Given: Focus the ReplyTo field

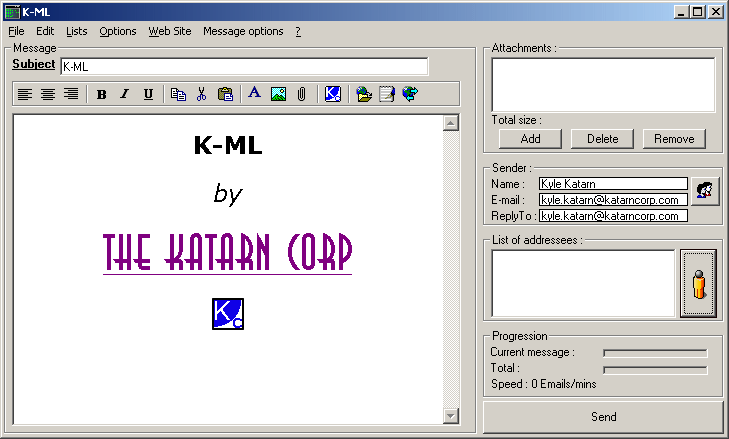Looking at the screenshot, I should (x=613, y=216).
